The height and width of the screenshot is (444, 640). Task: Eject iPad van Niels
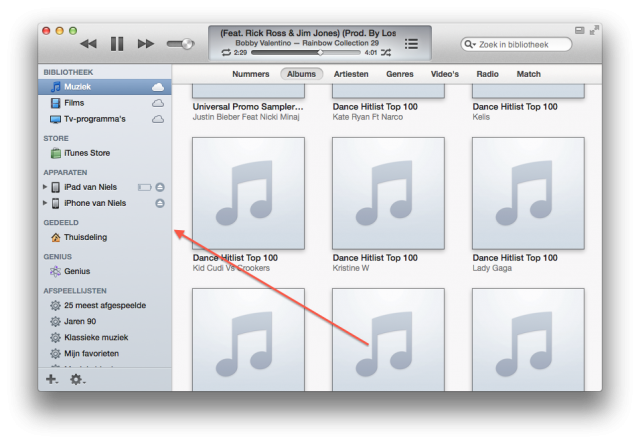160,187
